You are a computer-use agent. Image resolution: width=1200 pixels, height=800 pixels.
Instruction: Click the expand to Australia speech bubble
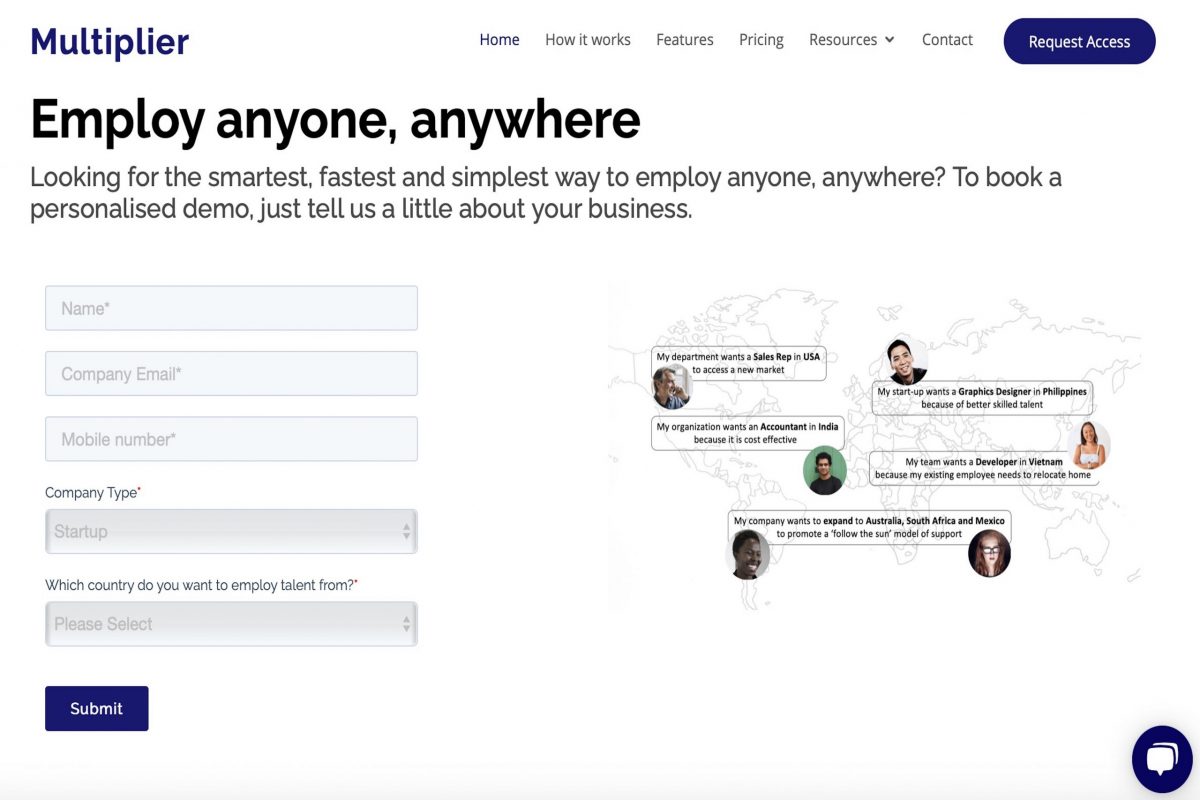pos(869,527)
